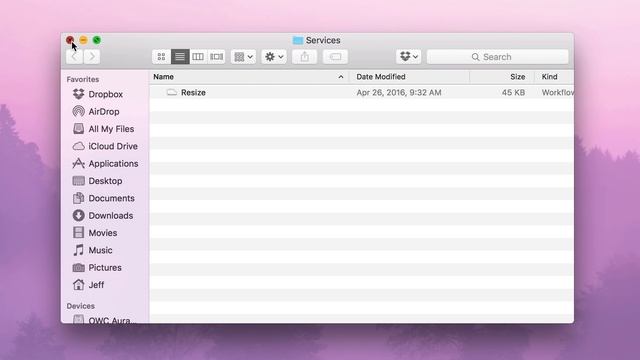Screen dimensions: 640x360
Task: Click the Movies film icon
Action: 78,232
